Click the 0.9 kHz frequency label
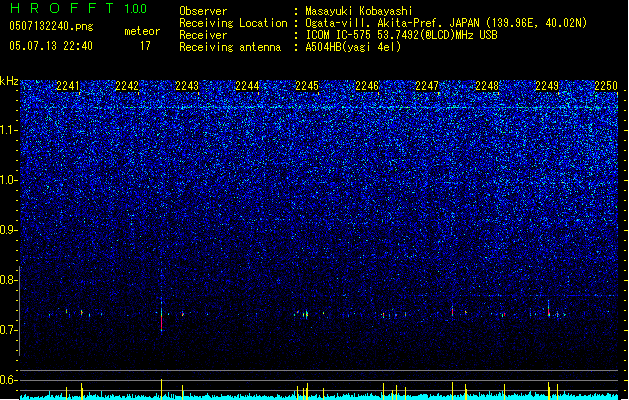 (9, 230)
